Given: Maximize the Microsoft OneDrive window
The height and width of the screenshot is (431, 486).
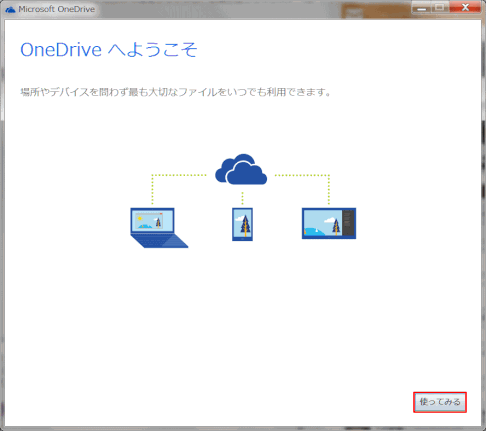Looking at the screenshot, I should (440, 7).
